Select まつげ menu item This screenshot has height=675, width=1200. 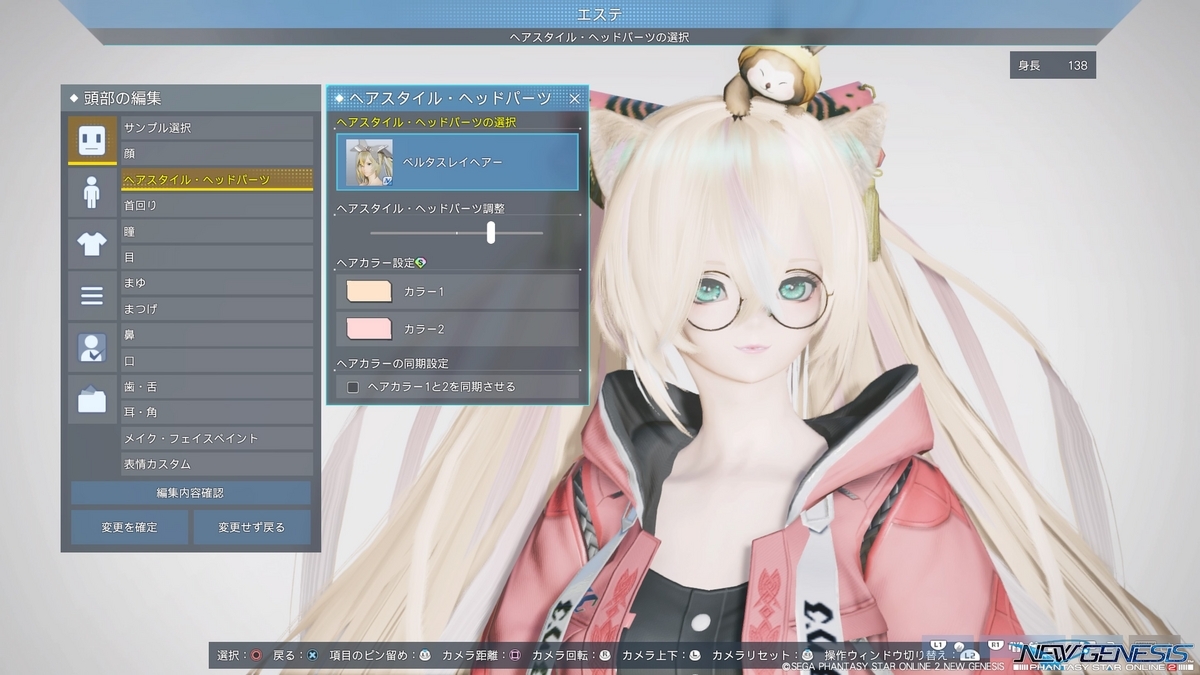point(217,310)
